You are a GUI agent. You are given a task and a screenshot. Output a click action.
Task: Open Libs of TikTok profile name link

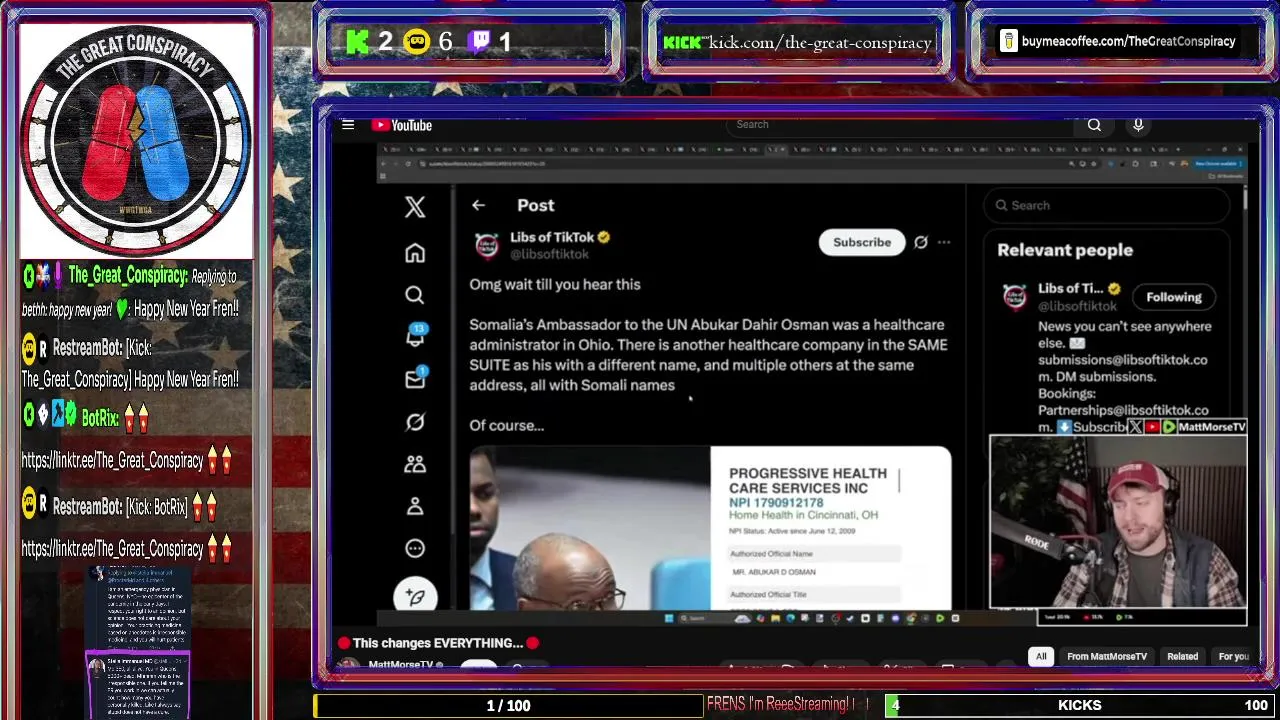(x=552, y=237)
